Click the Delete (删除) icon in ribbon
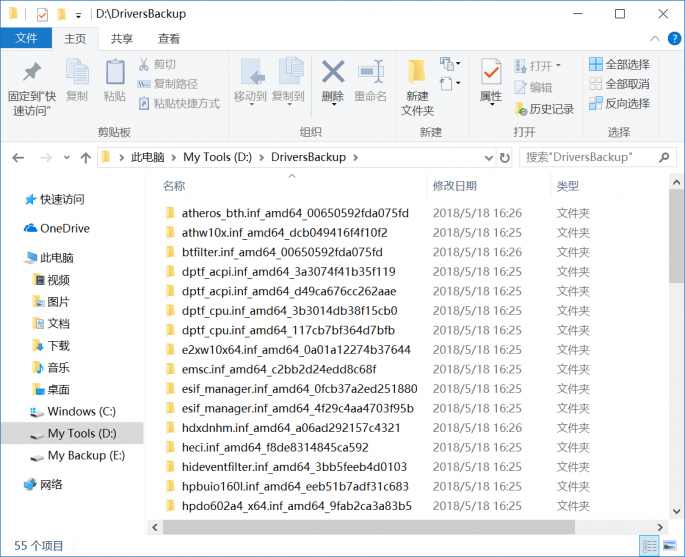This screenshot has height=557, width=685. [x=332, y=79]
